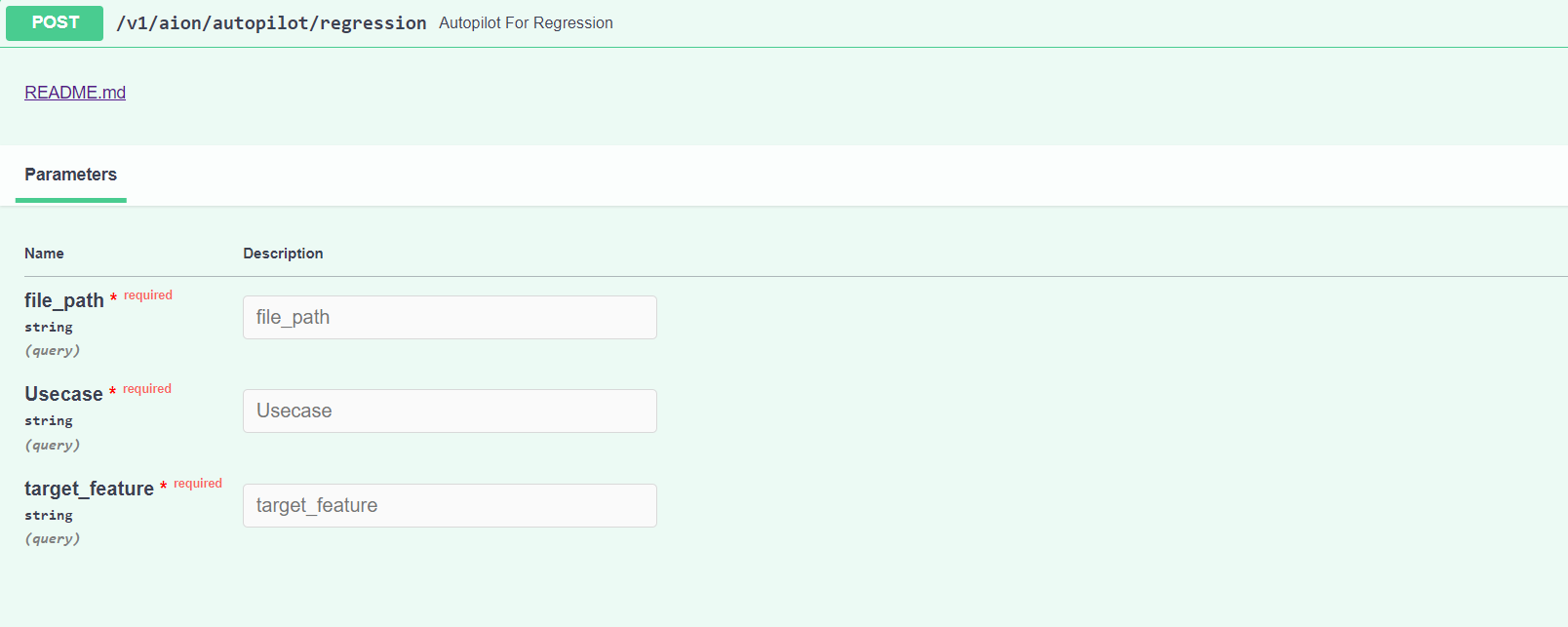Click the green POST method badge
This screenshot has width=1568, height=627.
(55, 23)
